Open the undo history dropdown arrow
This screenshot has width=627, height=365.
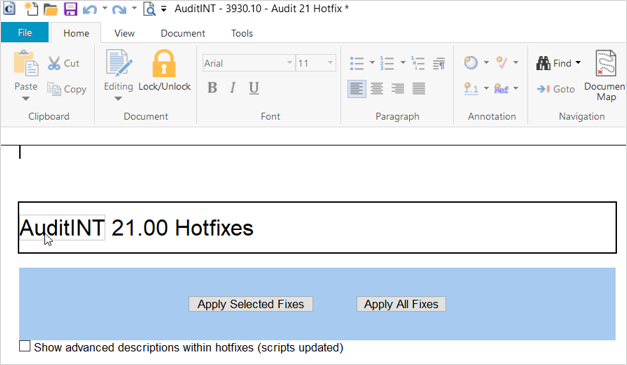tap(105, 8)
